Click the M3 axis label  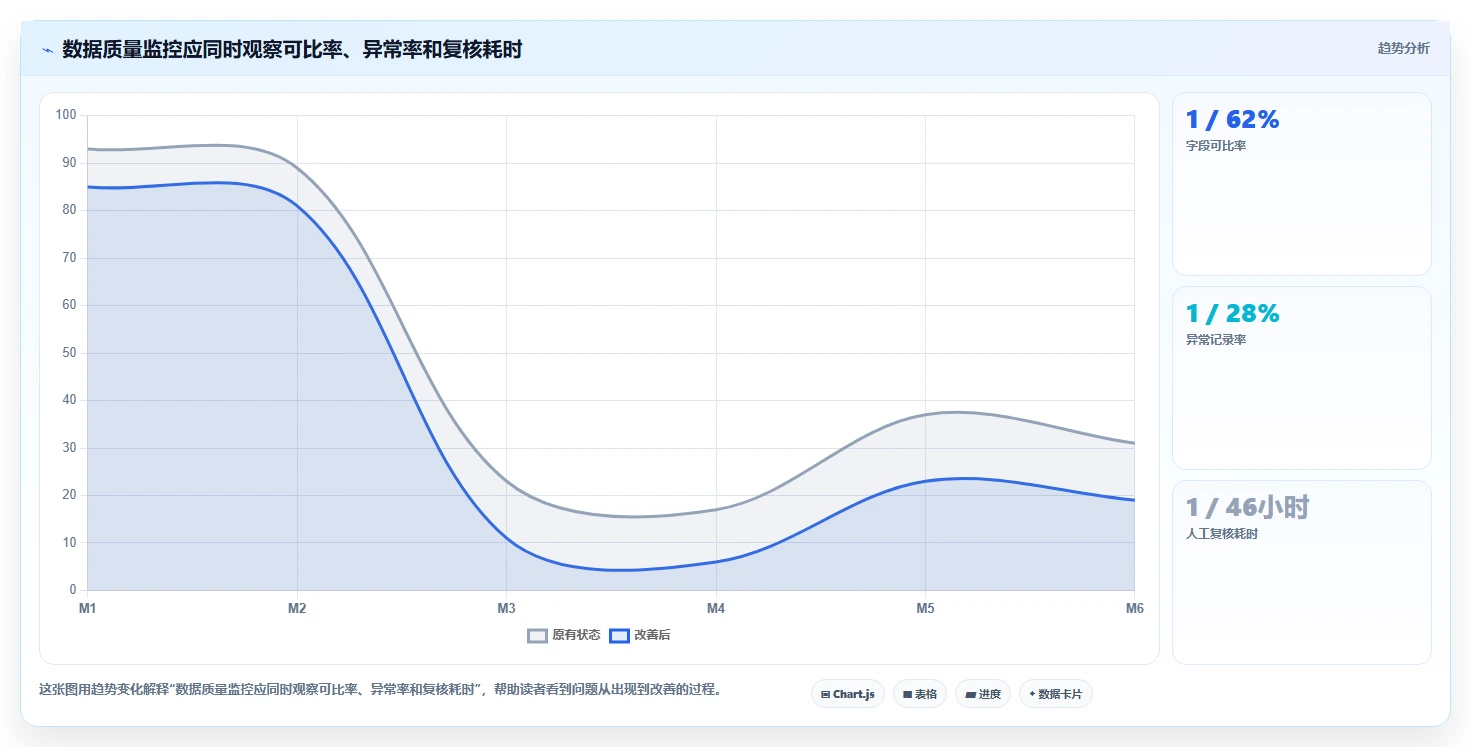506,608
